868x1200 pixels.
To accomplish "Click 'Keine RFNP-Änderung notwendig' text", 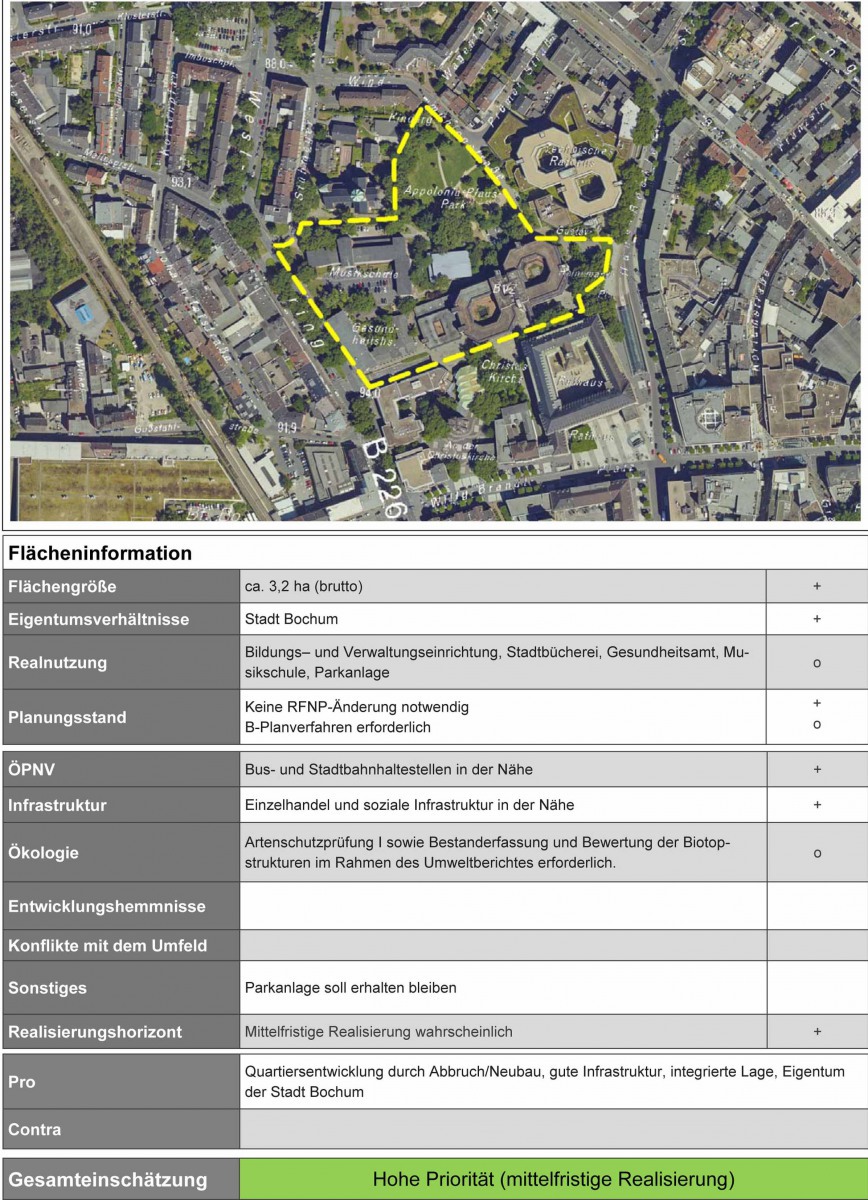I will (356, 707).
